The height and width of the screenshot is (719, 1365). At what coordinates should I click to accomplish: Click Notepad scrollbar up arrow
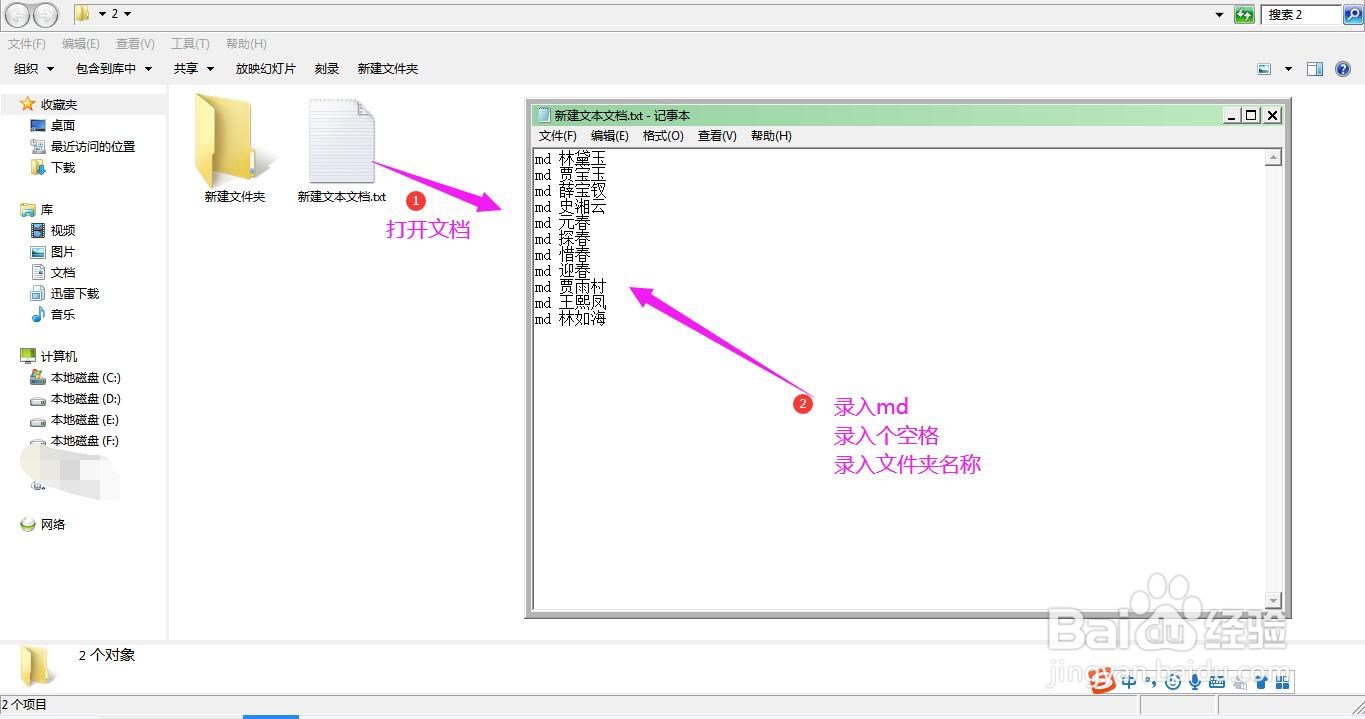(x=1273, y=157)
